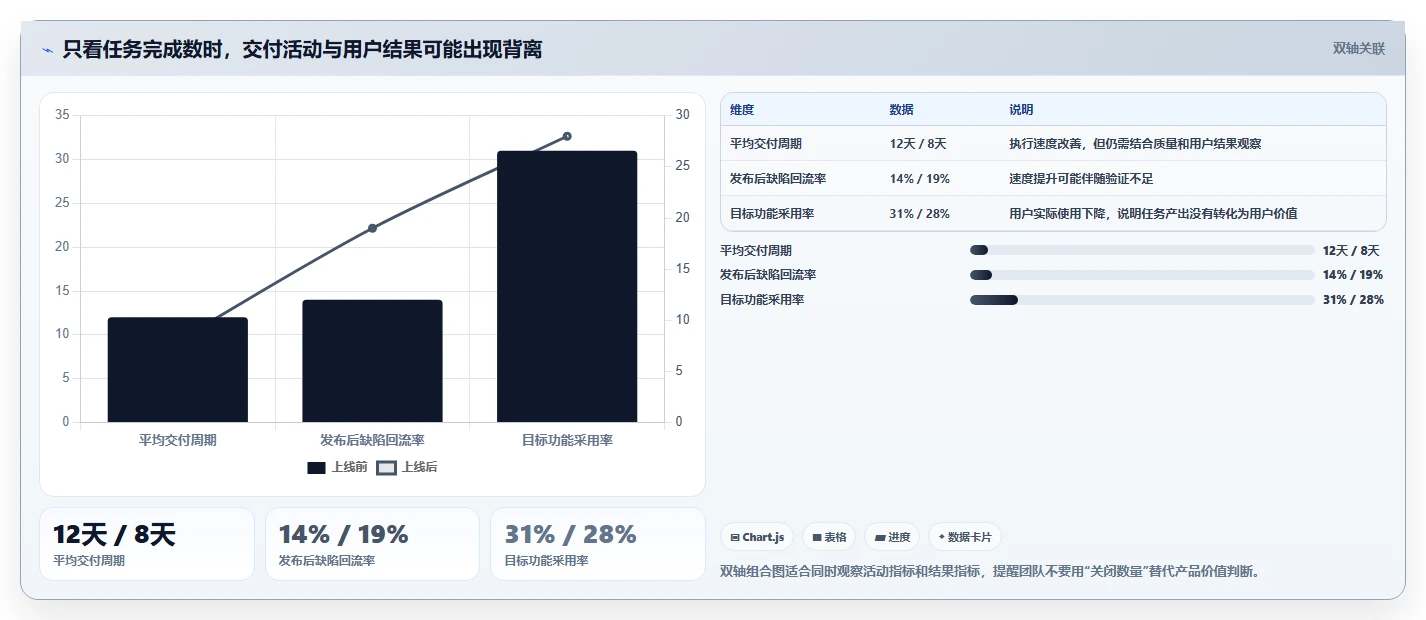Click the 12天 / 8天 progress value
This screenshot has width=1426, height=620.
pos(1351,251)
